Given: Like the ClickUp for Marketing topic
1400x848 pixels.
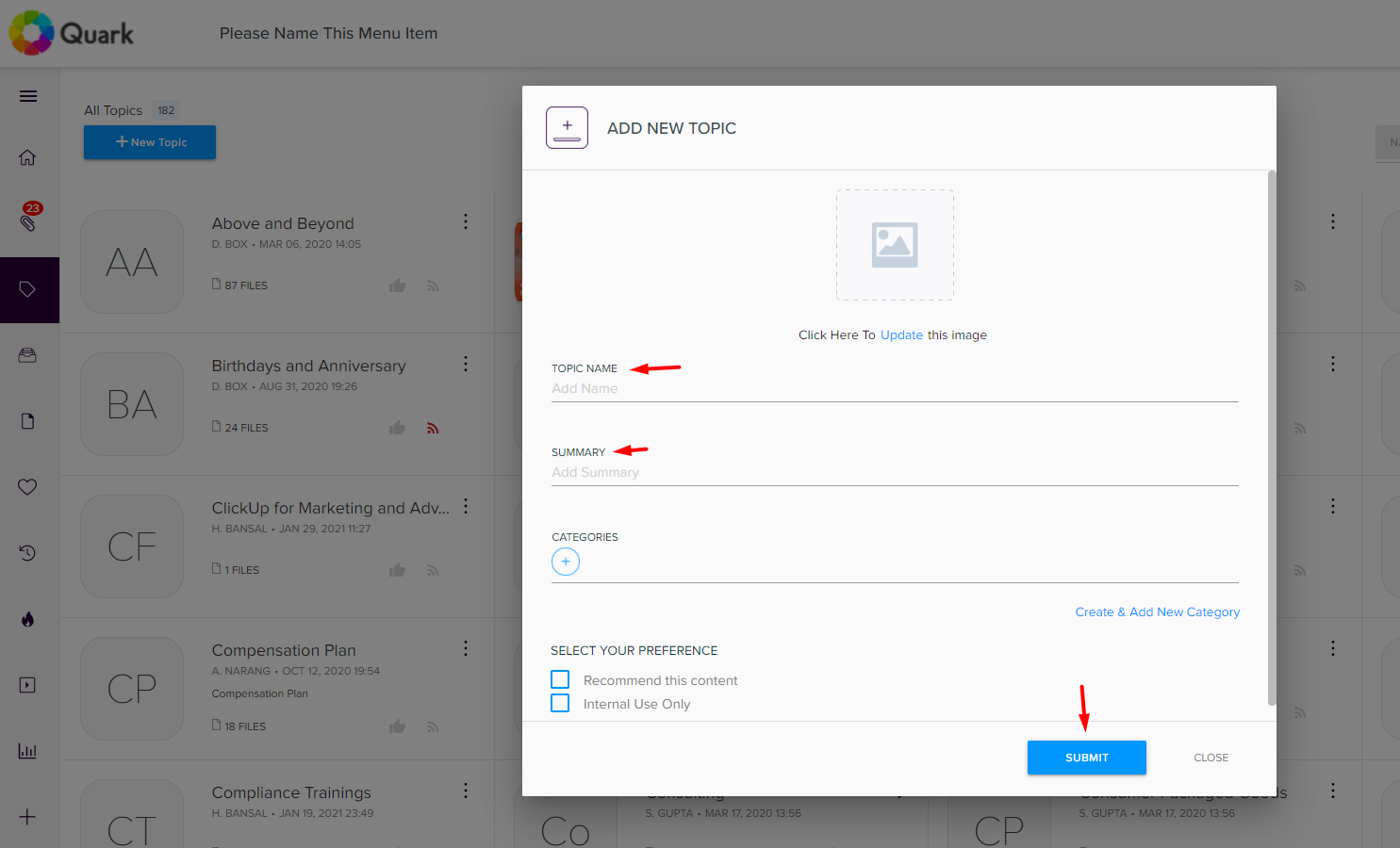Looking at the screenshot, I should pyautogui.click(x=397, y=570).
